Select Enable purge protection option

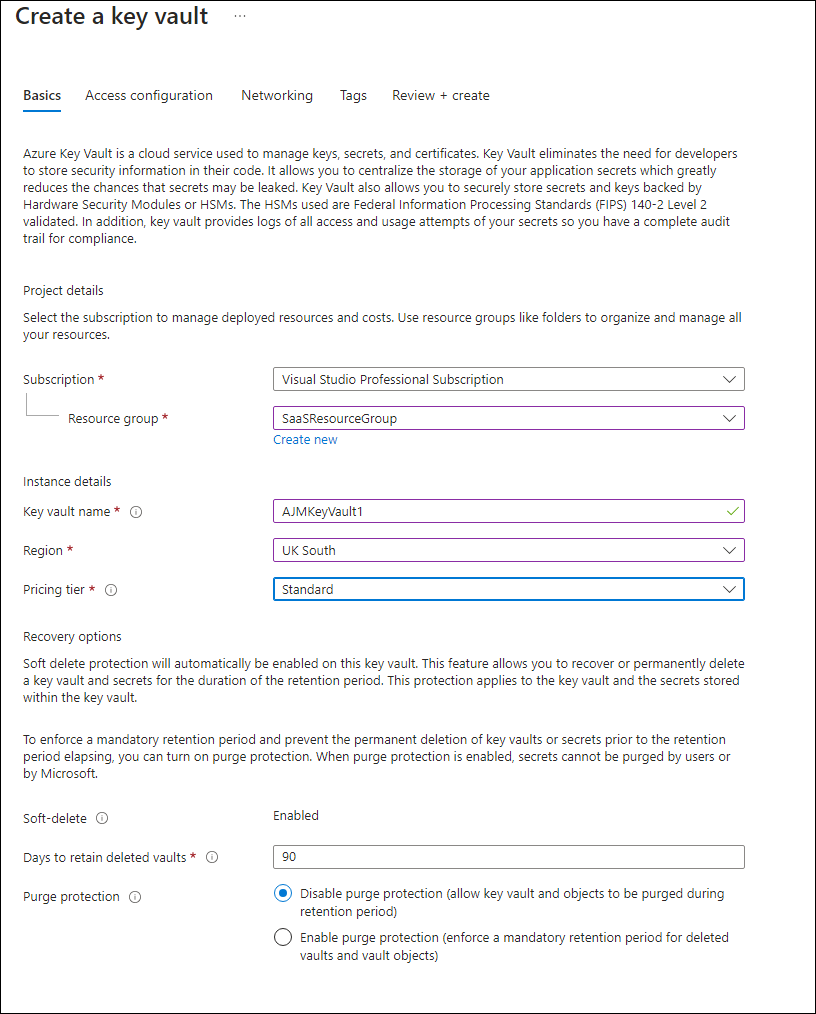coord(283,938)
